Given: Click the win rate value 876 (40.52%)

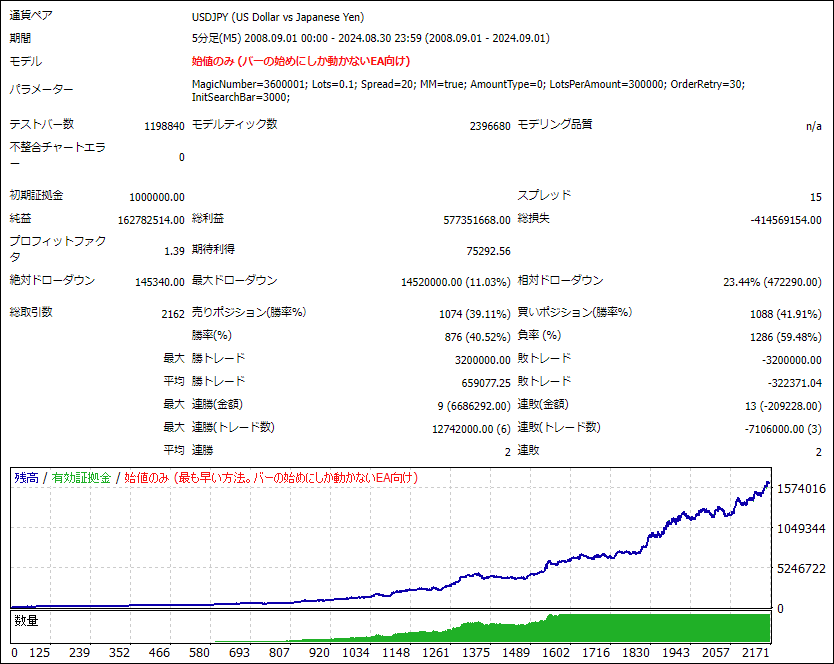Looking at the screenshot, I should [478, 337].
